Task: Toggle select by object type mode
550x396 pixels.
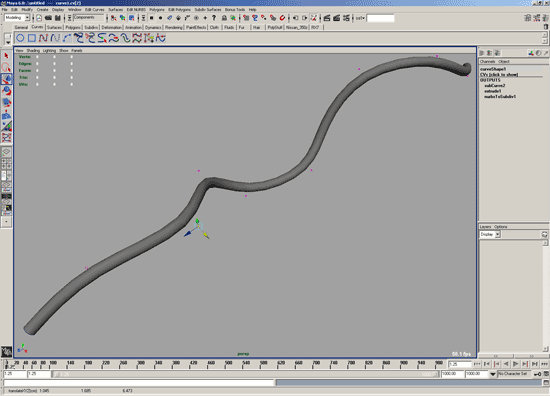Action: point(122,18)
